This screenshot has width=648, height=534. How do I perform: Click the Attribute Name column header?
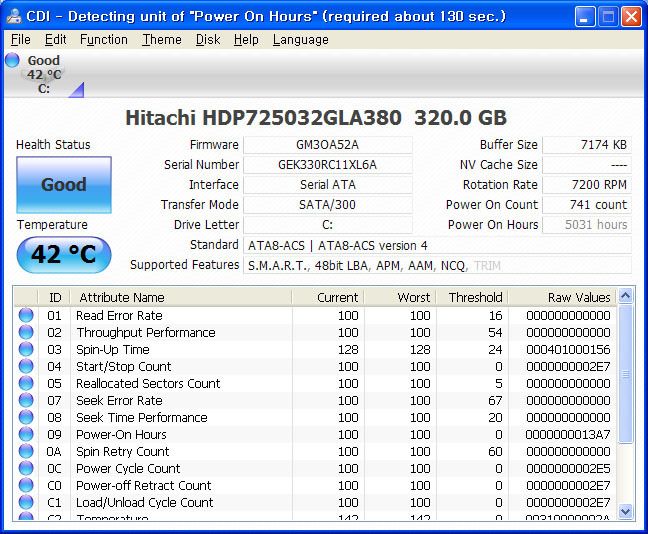click(181, 297)
